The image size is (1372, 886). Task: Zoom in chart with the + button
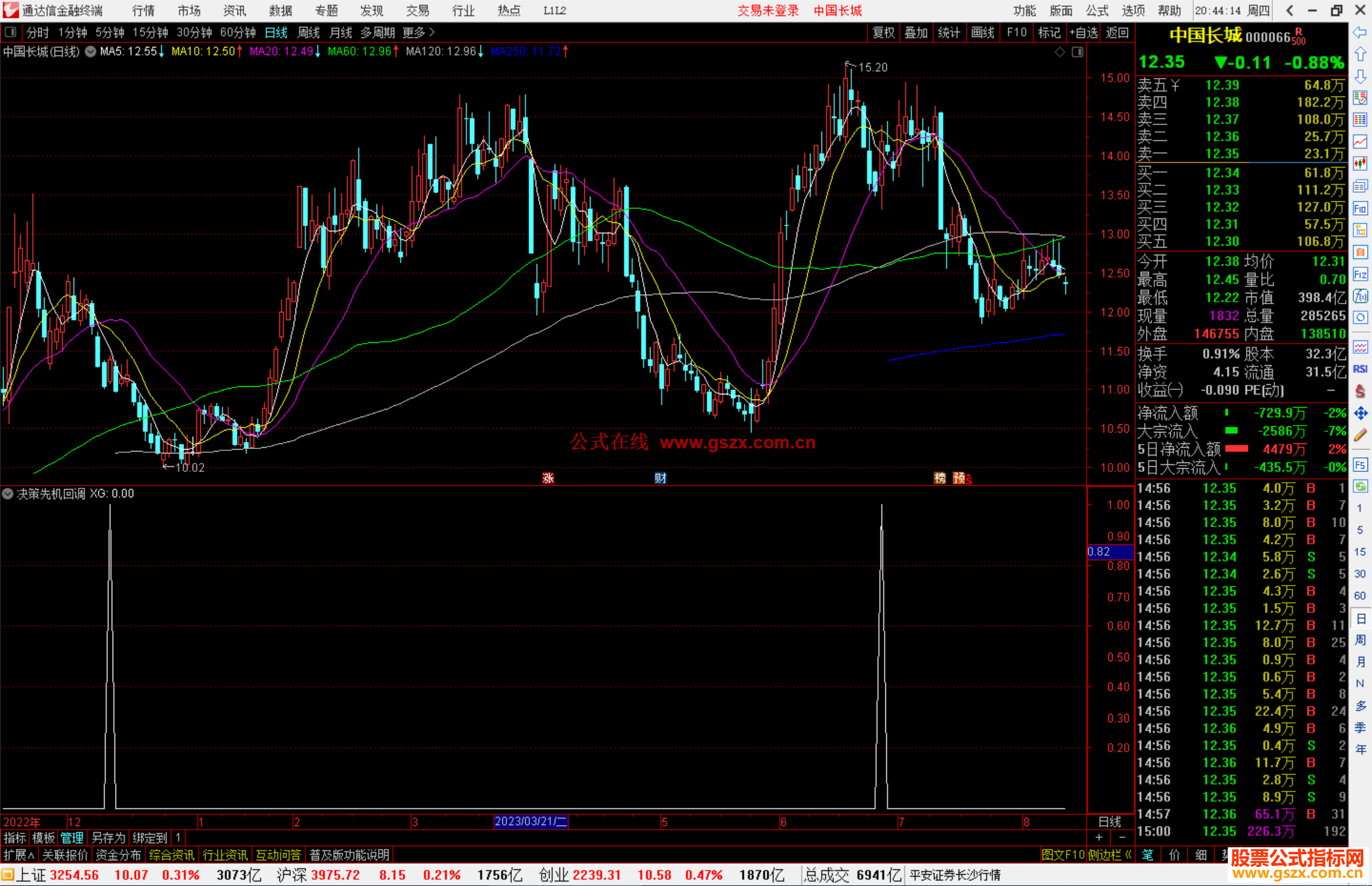point(1099,837)
